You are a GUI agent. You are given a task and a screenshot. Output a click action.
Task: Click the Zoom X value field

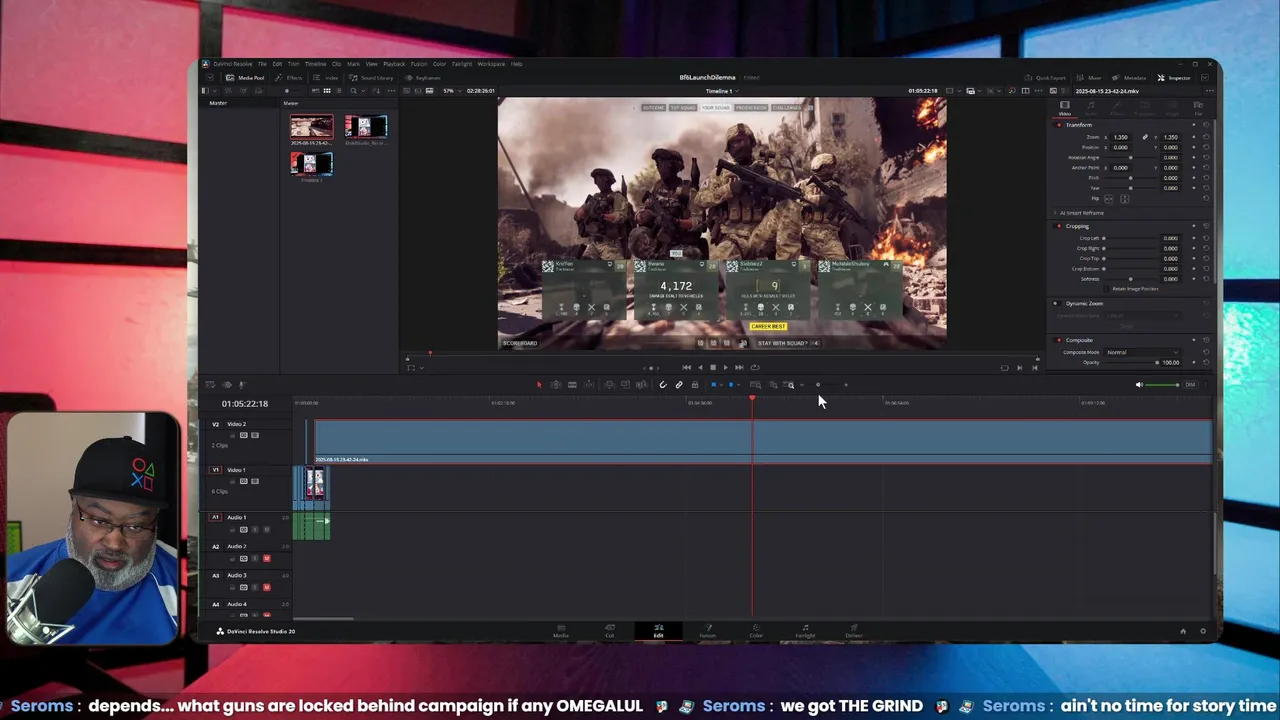tap(1120, 137)
